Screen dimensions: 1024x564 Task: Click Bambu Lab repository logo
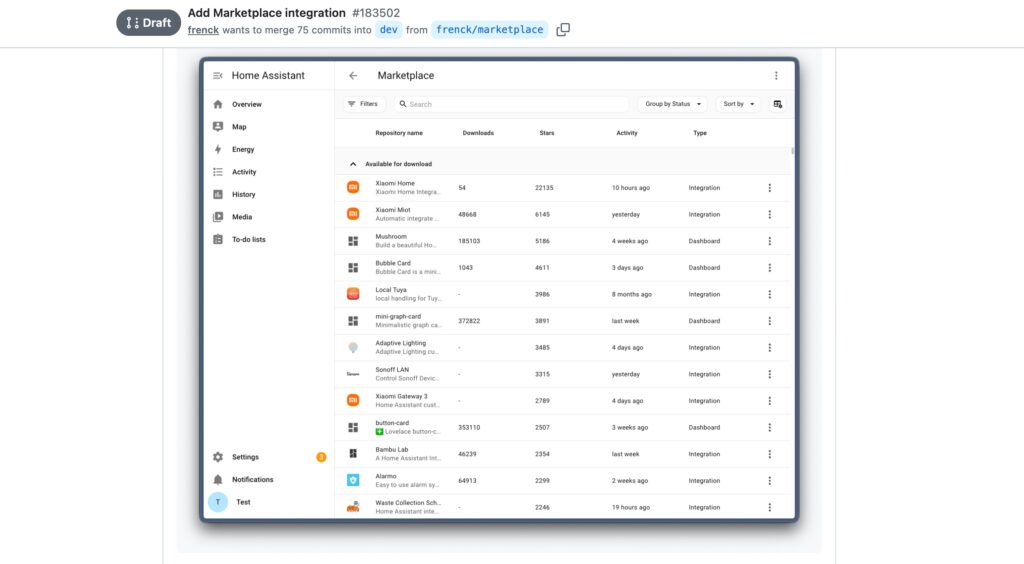coord(353,454)
